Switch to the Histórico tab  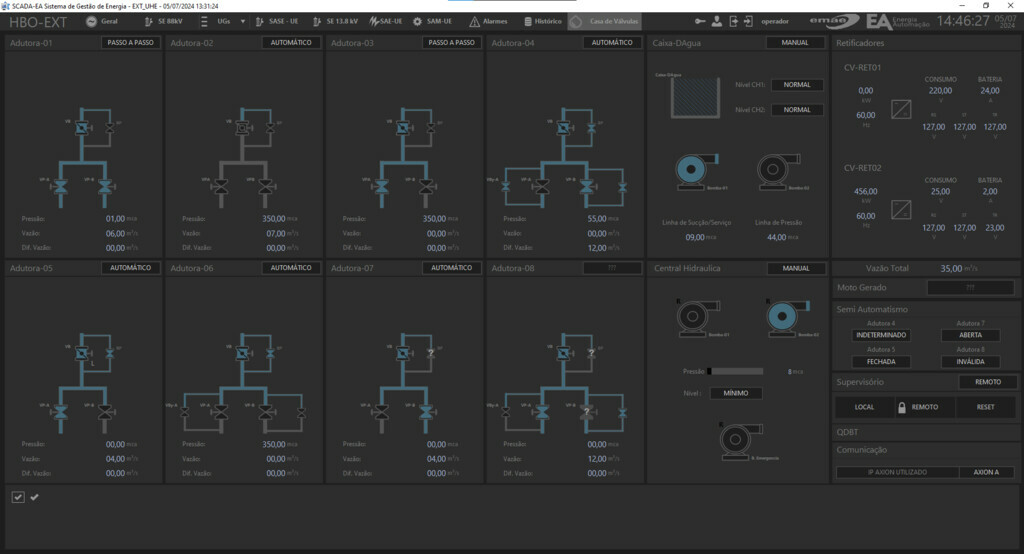[541, 21]
